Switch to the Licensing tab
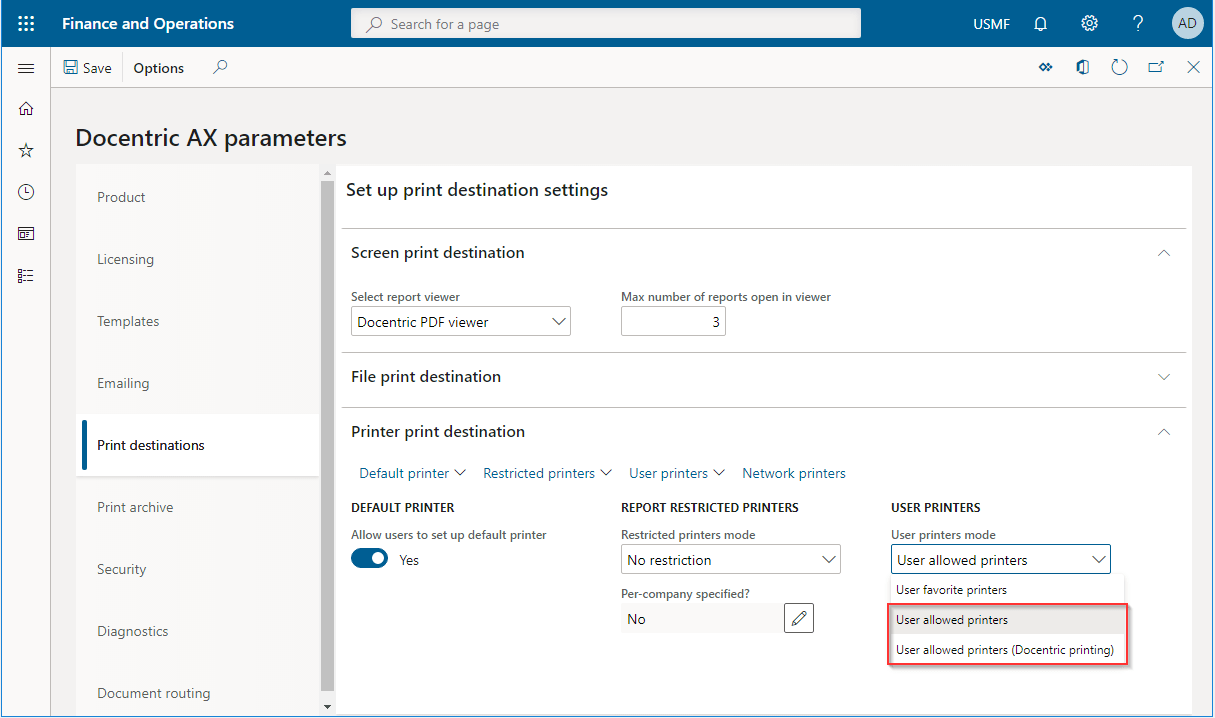The width and height of the screenshot is (1215, 718). 198,259
